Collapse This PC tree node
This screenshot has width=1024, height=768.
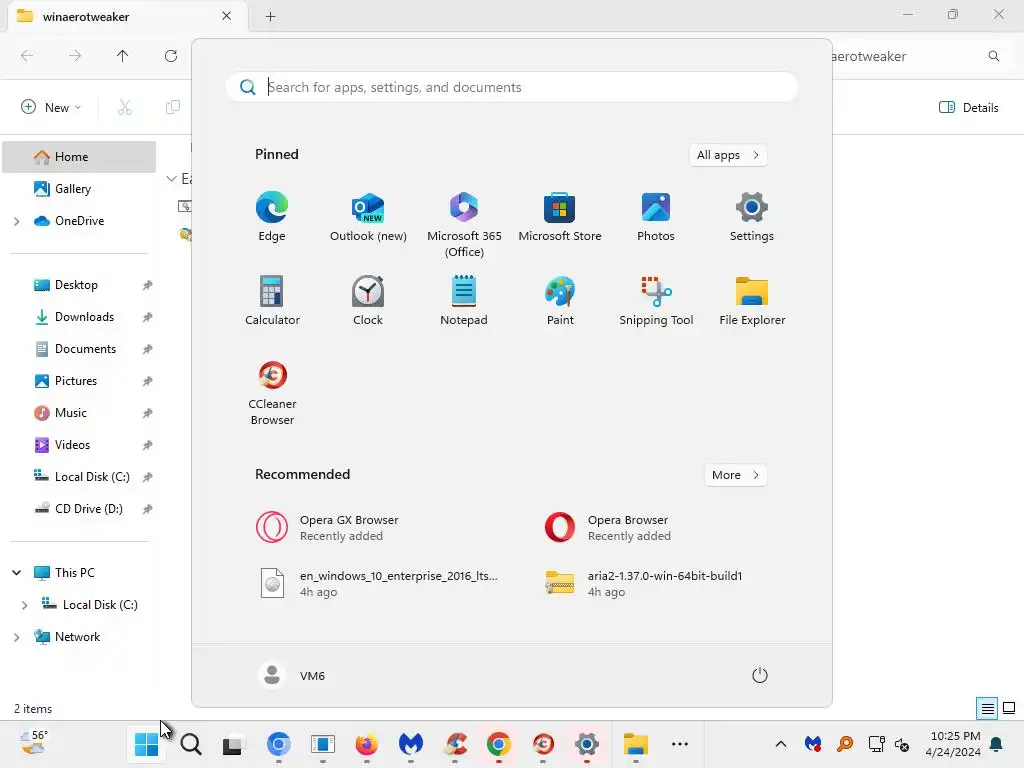click(x=17, y=573)
